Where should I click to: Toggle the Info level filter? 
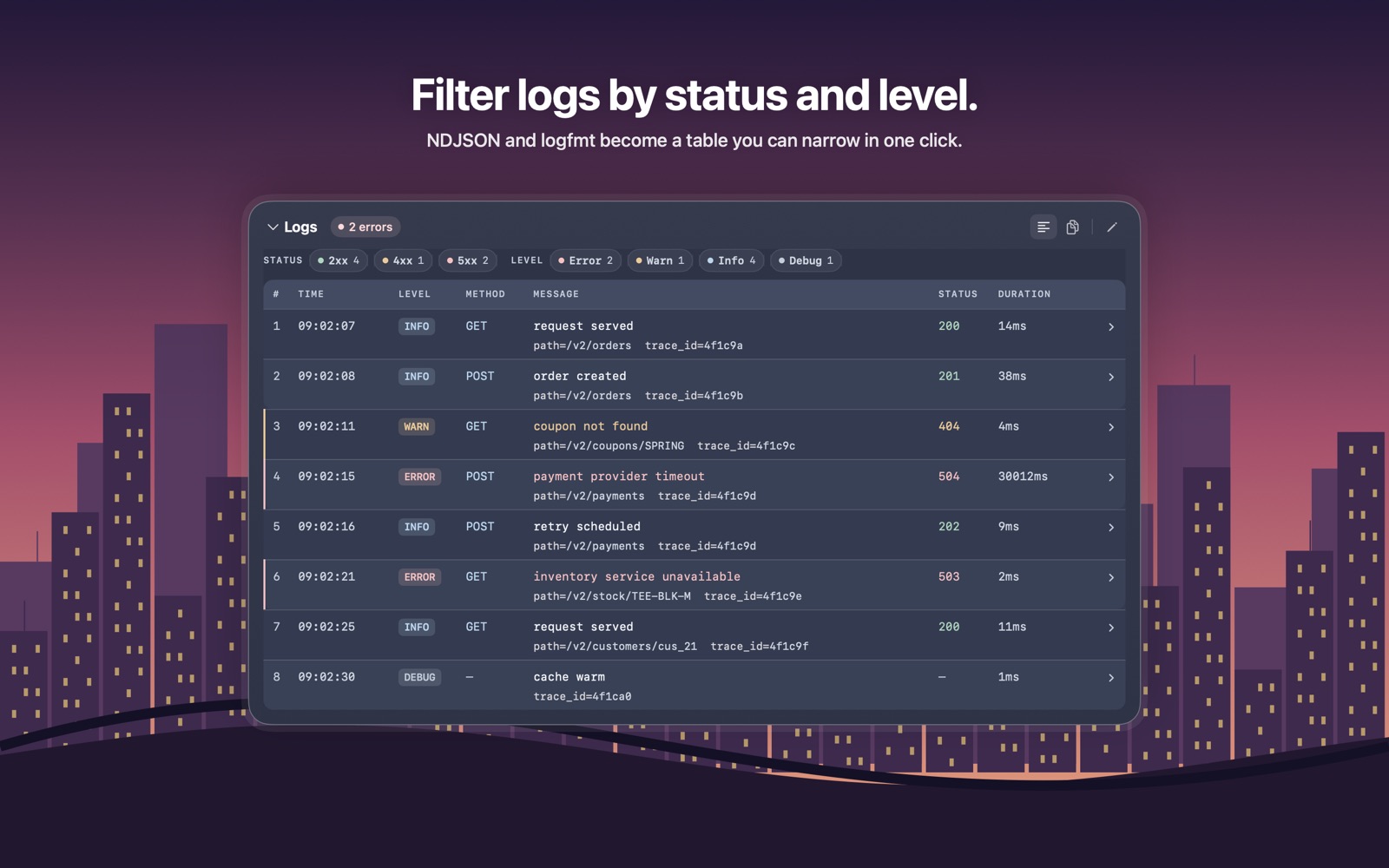tap(731, 260)
